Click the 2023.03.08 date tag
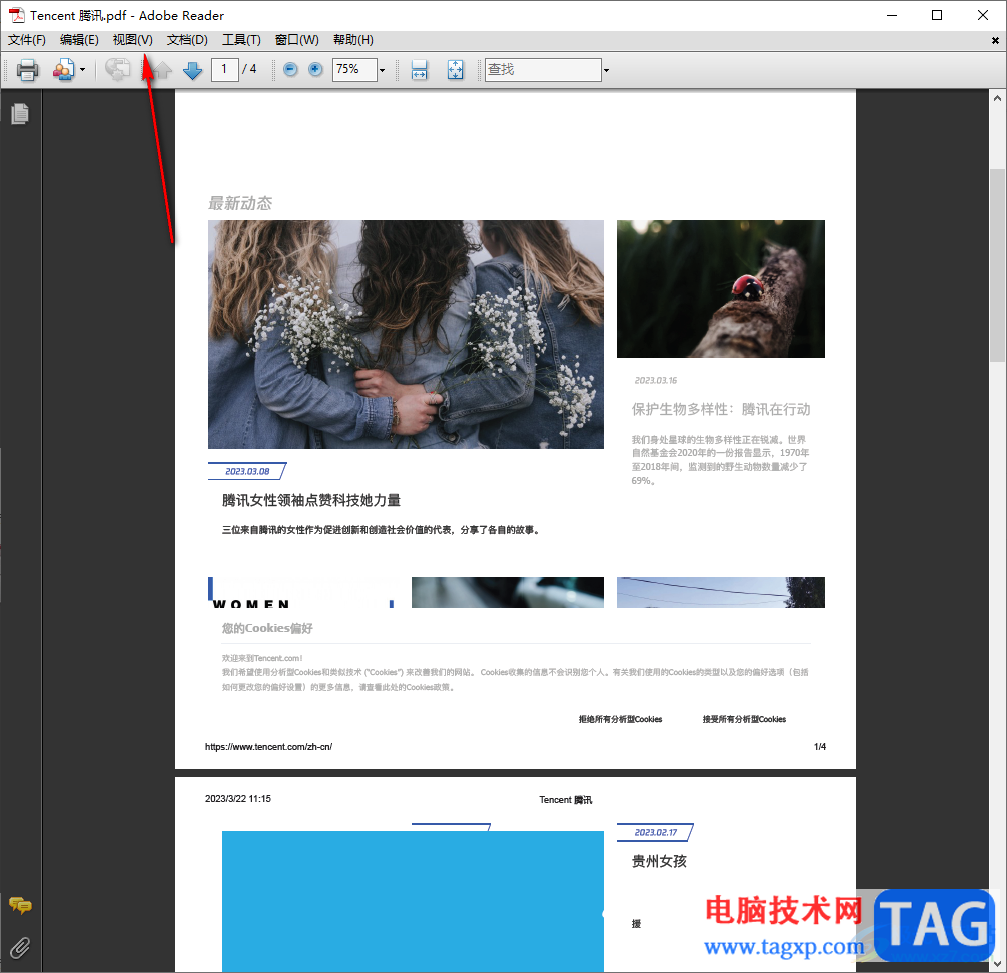 pyautogui.click(x=247, y=471)
